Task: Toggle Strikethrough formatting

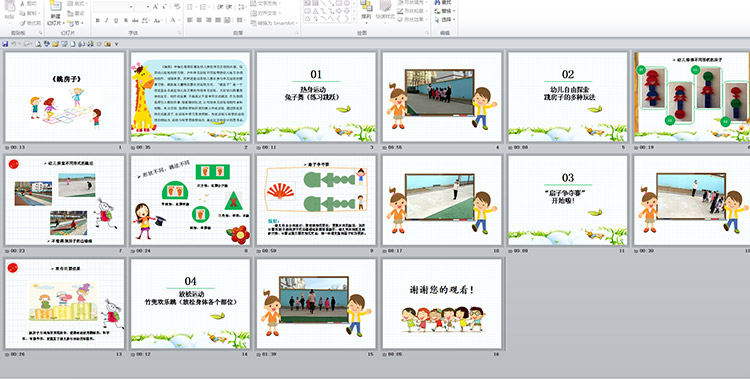Action: (x=135, y=20)
